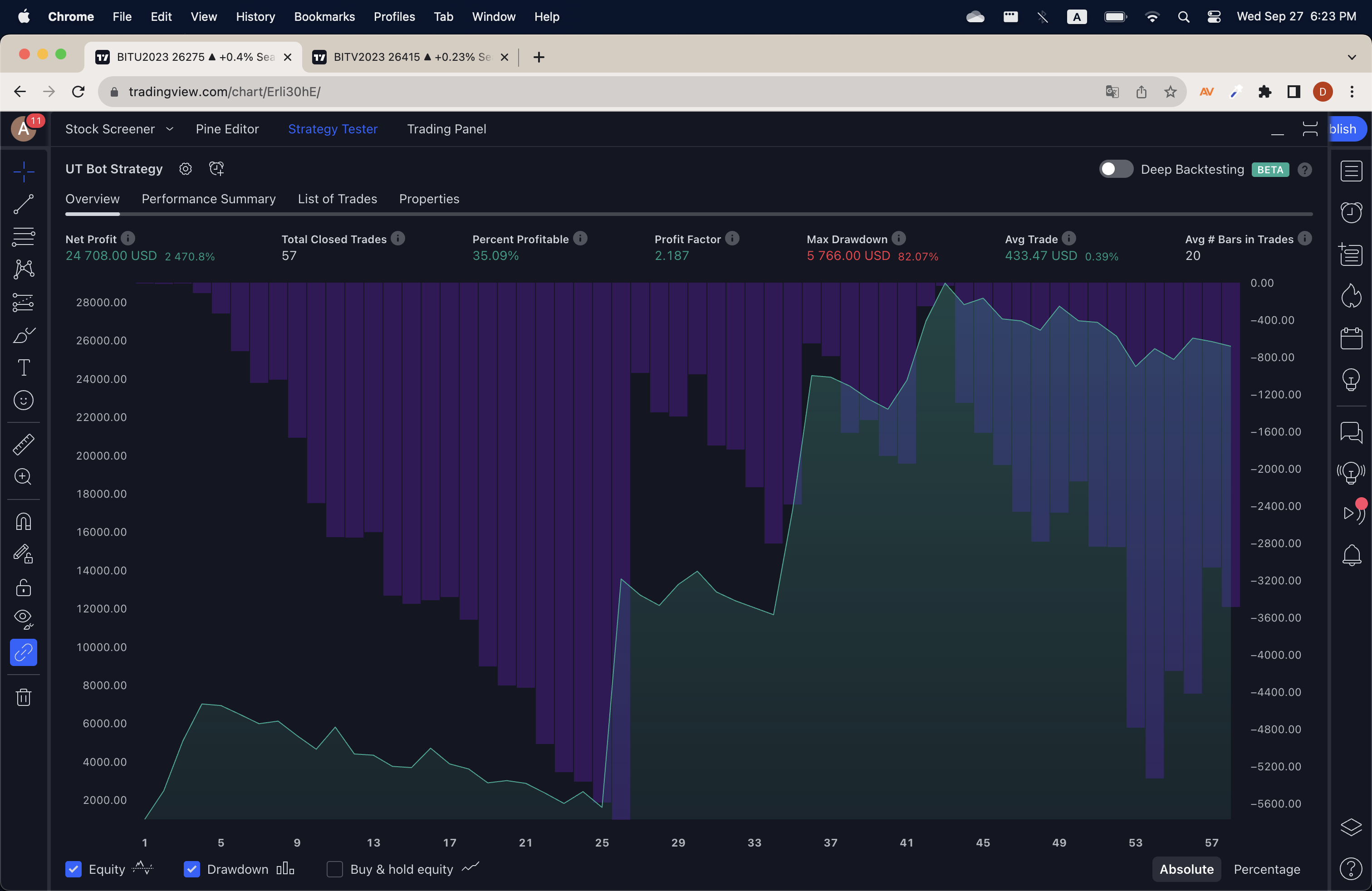Screen dimensions: 1372x891
Task: Open the Pine Editor tab
Action: tap(227, 129)
